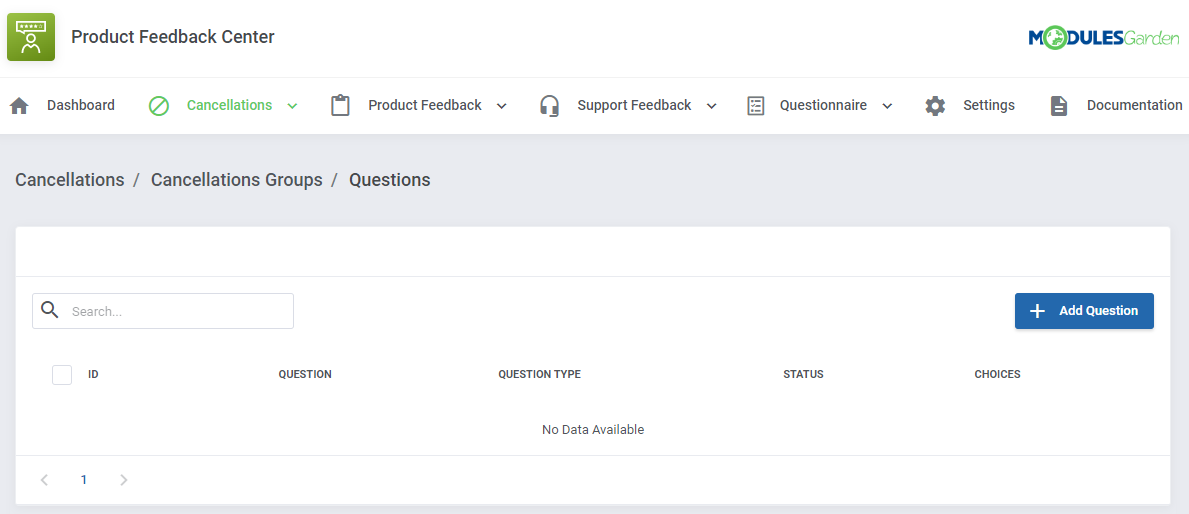This screenshot has width=1189, height=514.
Task: Click the Questions breadcrumb
Action: [390, 180]
